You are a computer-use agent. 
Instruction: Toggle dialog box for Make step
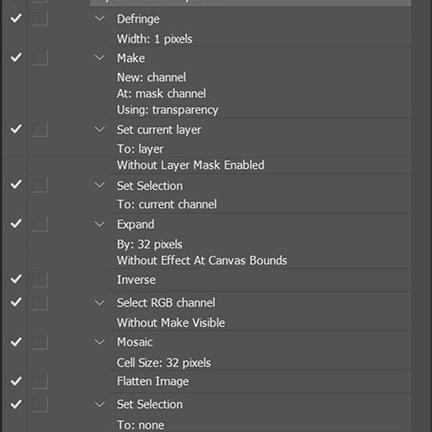(x=40, y=57)
